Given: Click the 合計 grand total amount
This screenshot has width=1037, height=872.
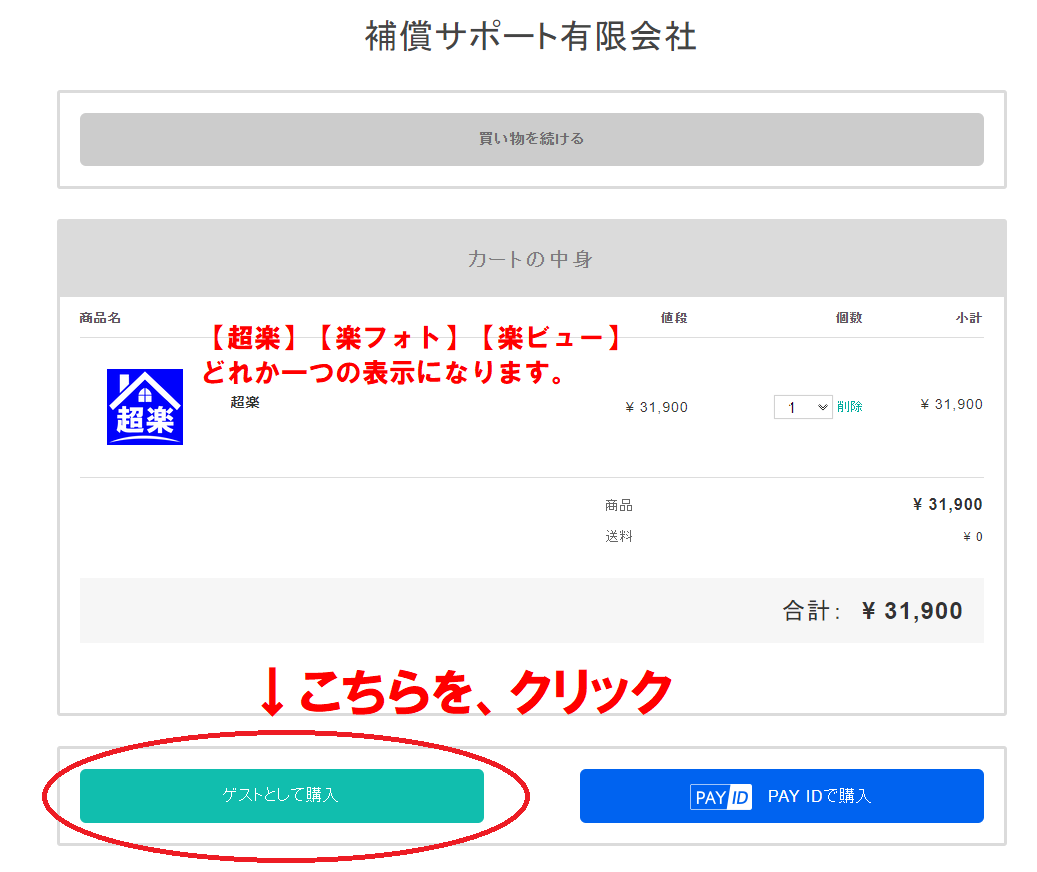Looking at the screenshot, I should (911, 611).
